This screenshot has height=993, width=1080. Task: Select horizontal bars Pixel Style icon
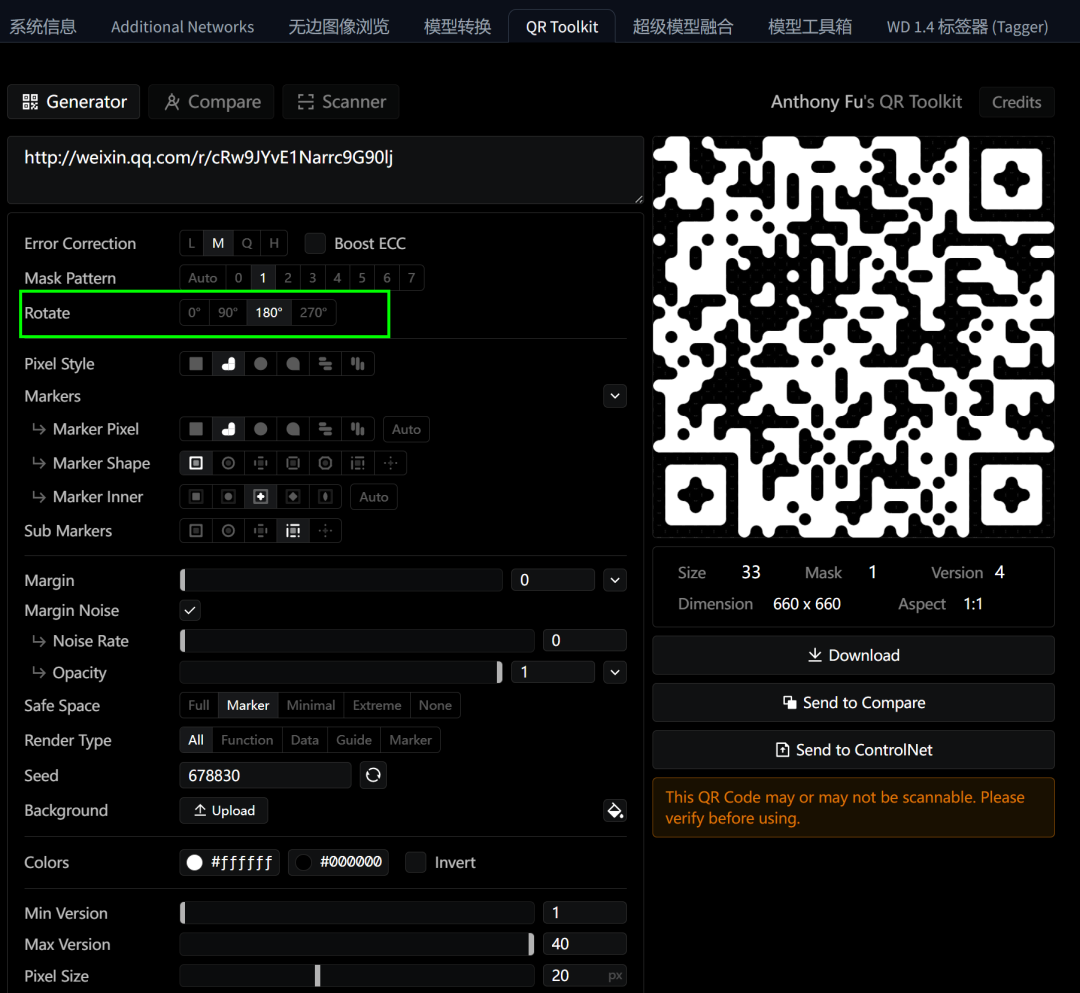pyautogui.click(x=325, y=364)
